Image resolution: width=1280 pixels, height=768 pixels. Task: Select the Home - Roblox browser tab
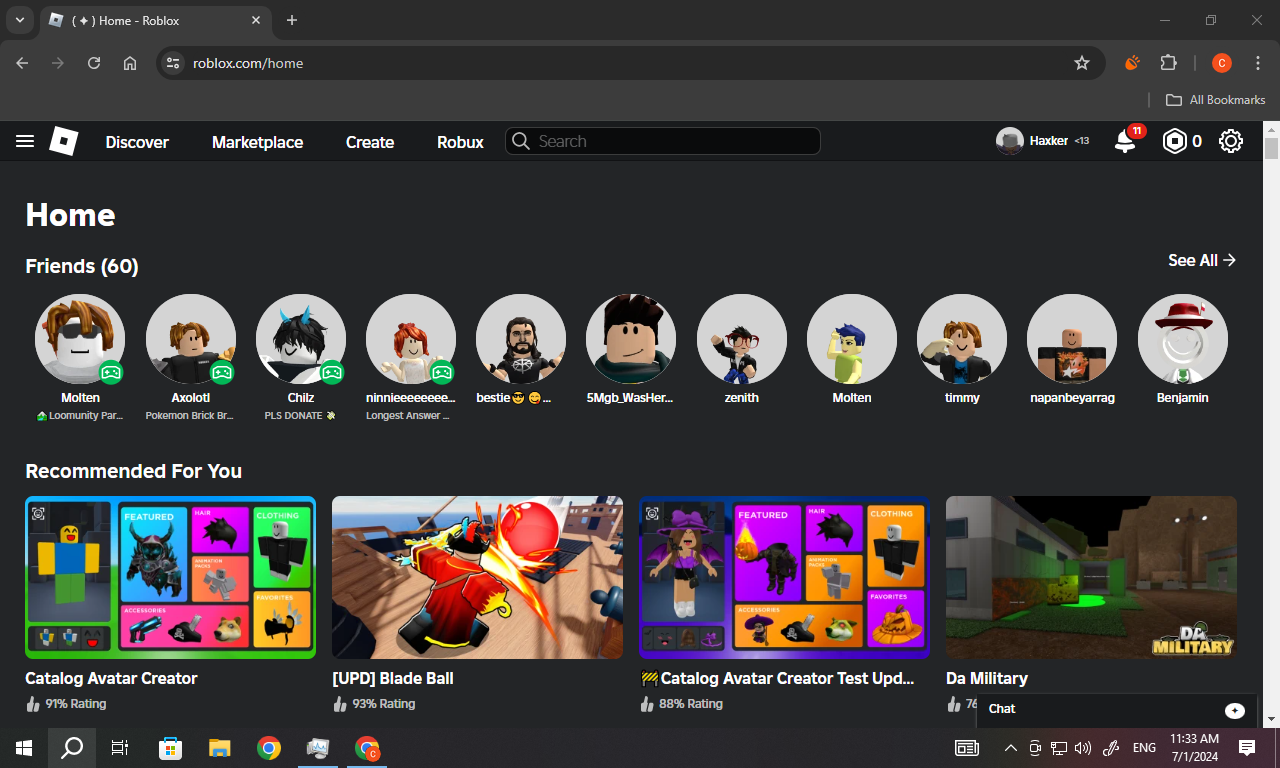tap(155, 20)
